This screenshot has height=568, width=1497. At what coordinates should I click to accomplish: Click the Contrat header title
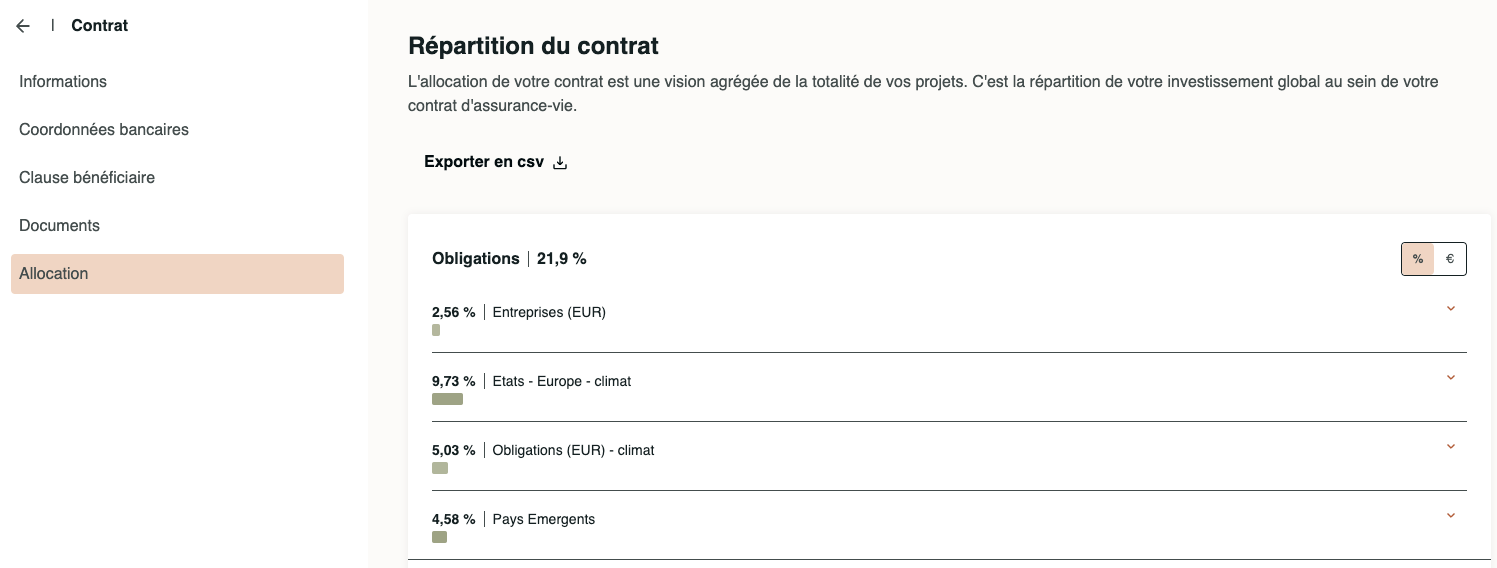[100, 26]
